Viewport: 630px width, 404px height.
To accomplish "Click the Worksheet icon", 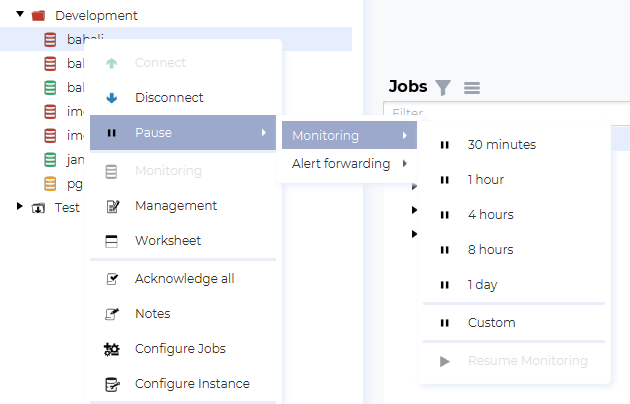I will pos(112,241).
